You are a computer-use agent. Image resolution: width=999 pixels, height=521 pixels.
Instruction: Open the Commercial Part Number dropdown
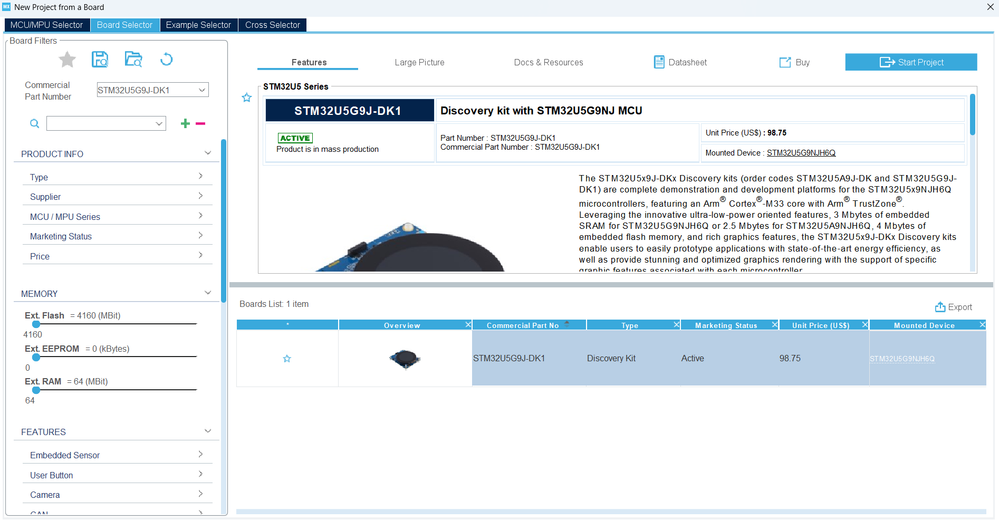202,90
